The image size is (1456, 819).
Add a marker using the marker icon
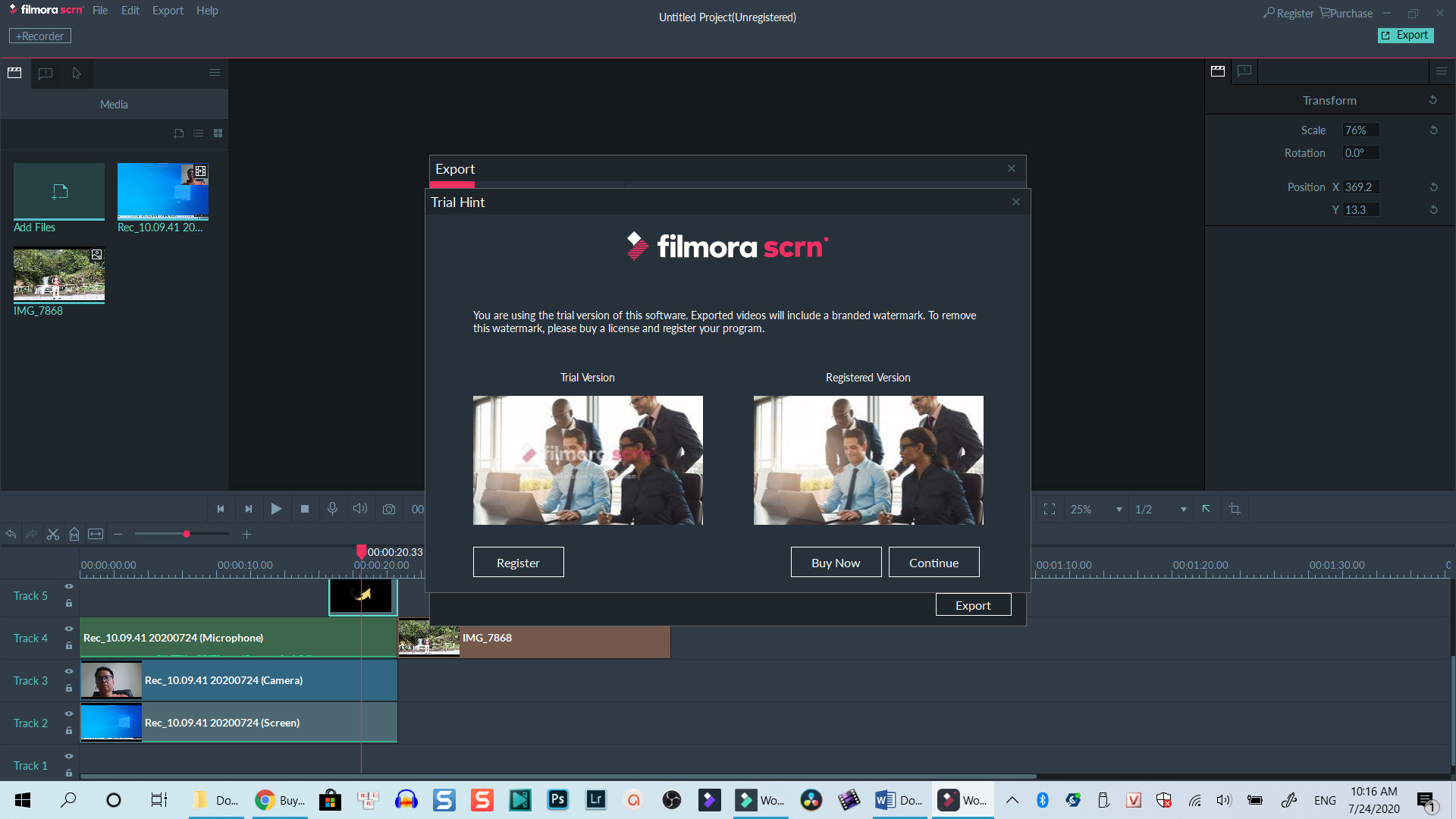click(x=74, y=535)
